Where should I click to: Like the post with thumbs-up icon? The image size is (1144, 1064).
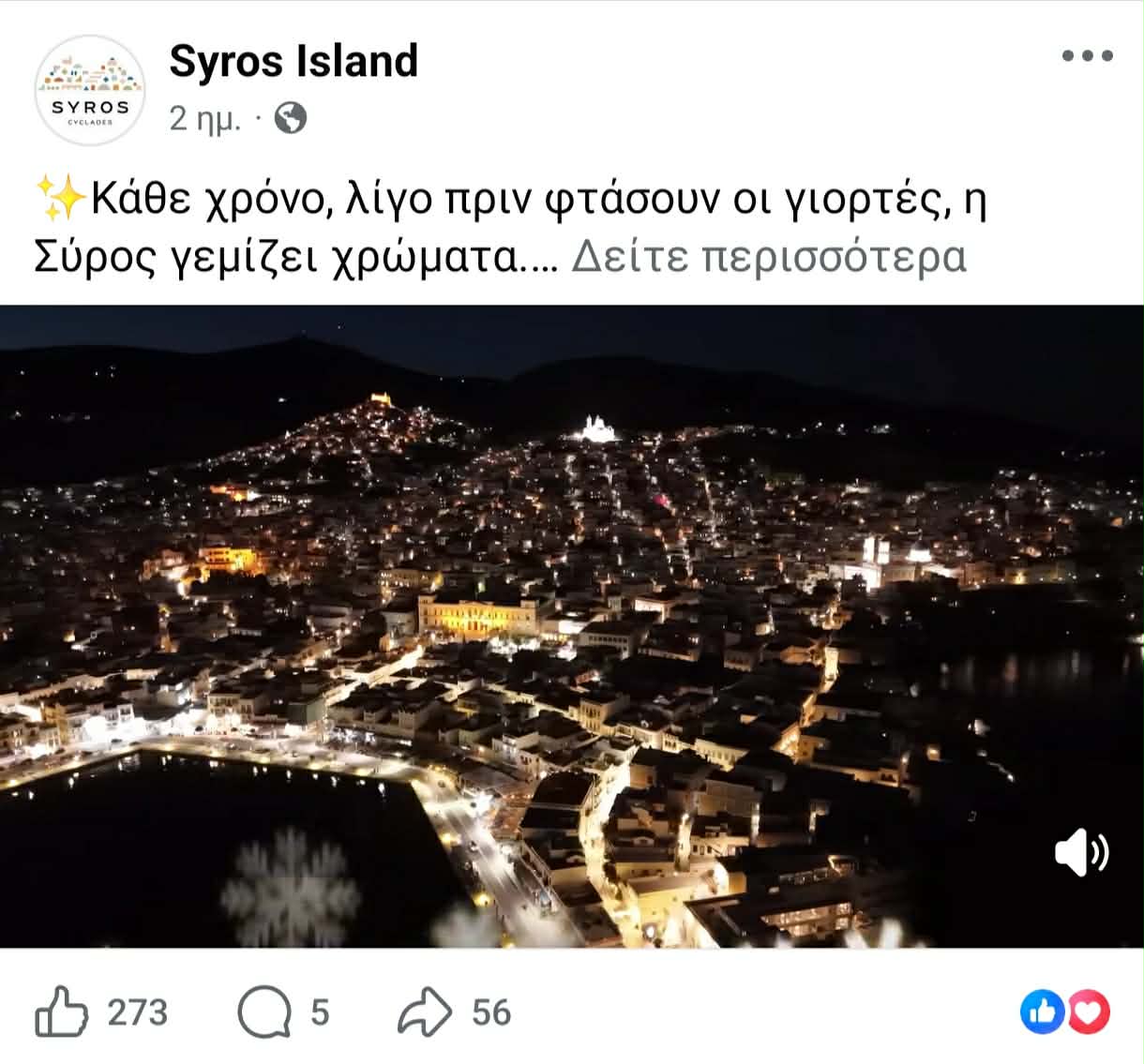pyautogui.click(x=61, y=1012)
